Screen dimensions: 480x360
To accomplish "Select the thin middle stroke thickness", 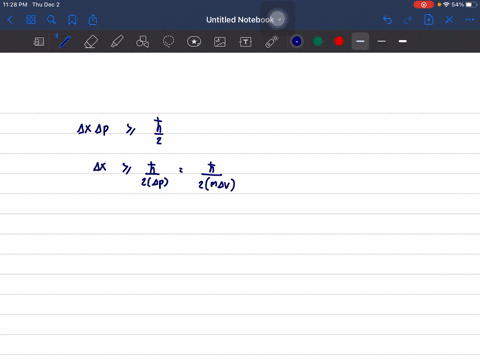I will [382, 41].
